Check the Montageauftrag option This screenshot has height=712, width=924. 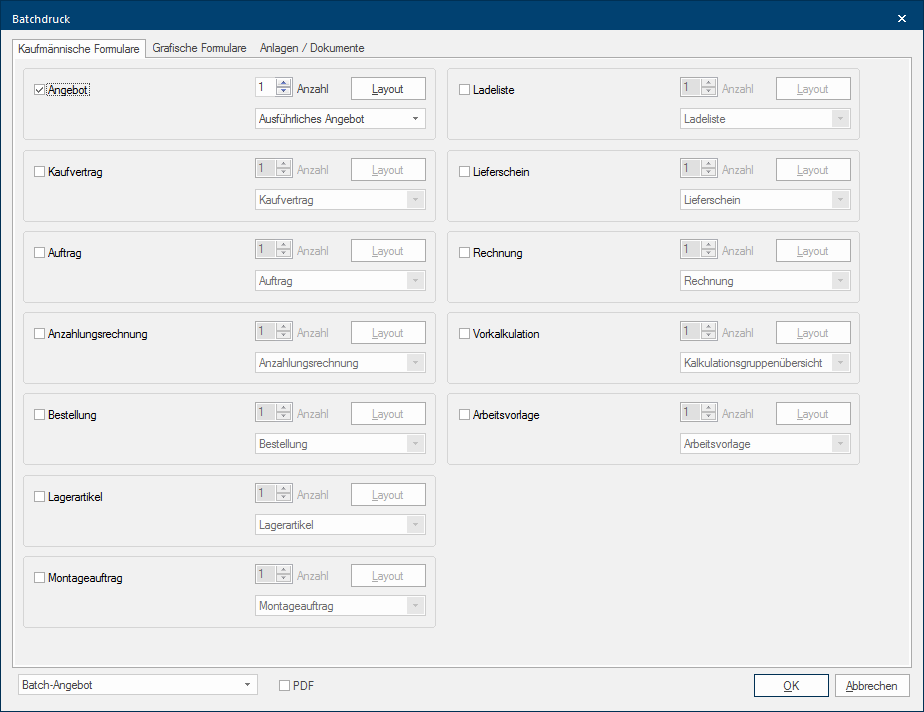tap(40, 578)
